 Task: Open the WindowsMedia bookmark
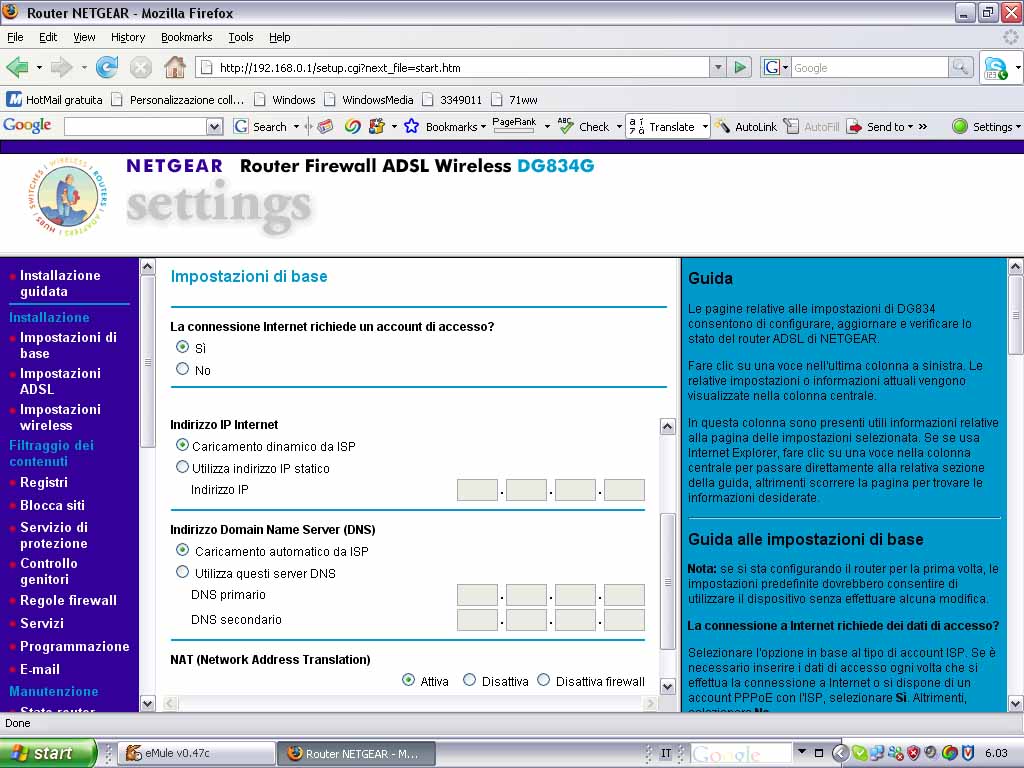[369, 100]
